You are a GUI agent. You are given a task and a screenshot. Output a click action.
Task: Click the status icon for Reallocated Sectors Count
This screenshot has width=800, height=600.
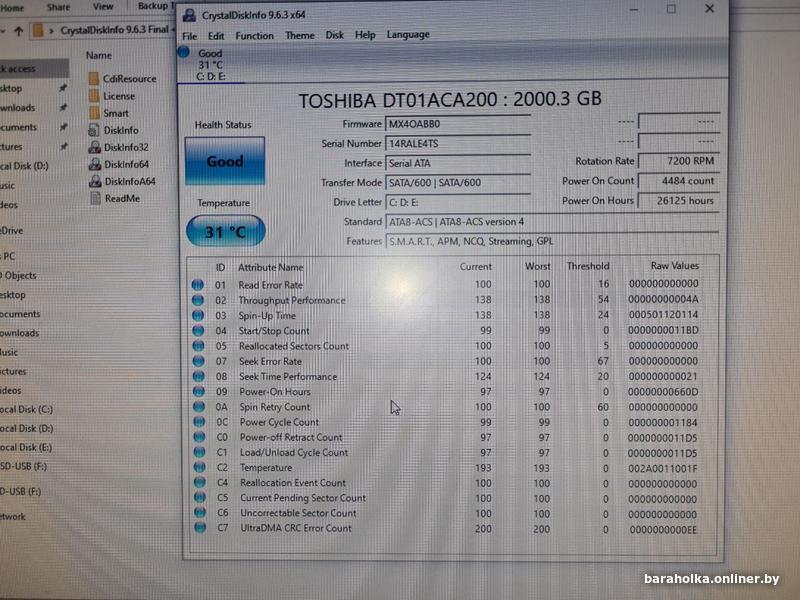[x=198, y=346]
